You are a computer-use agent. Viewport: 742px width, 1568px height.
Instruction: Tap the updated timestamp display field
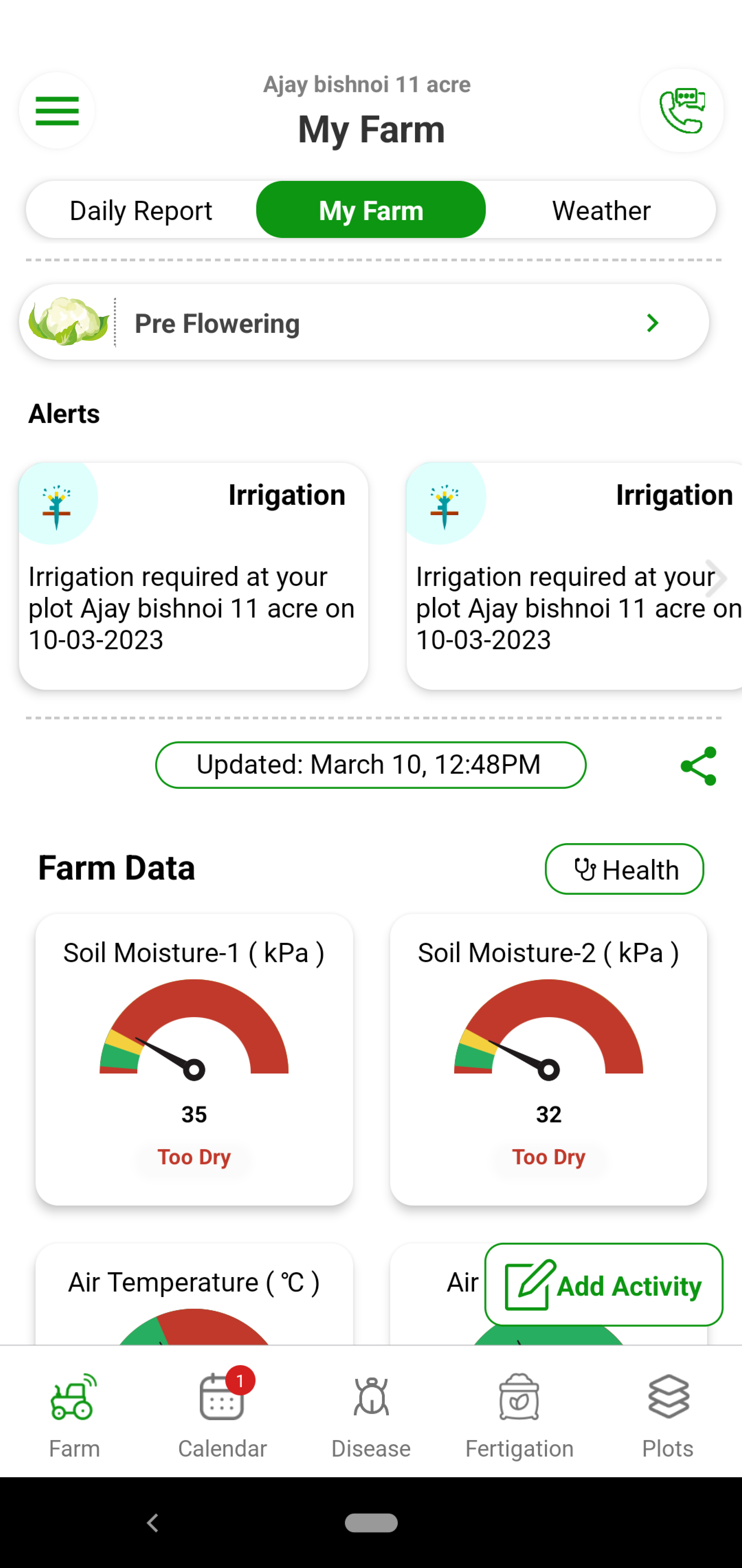tap(371, 764)
